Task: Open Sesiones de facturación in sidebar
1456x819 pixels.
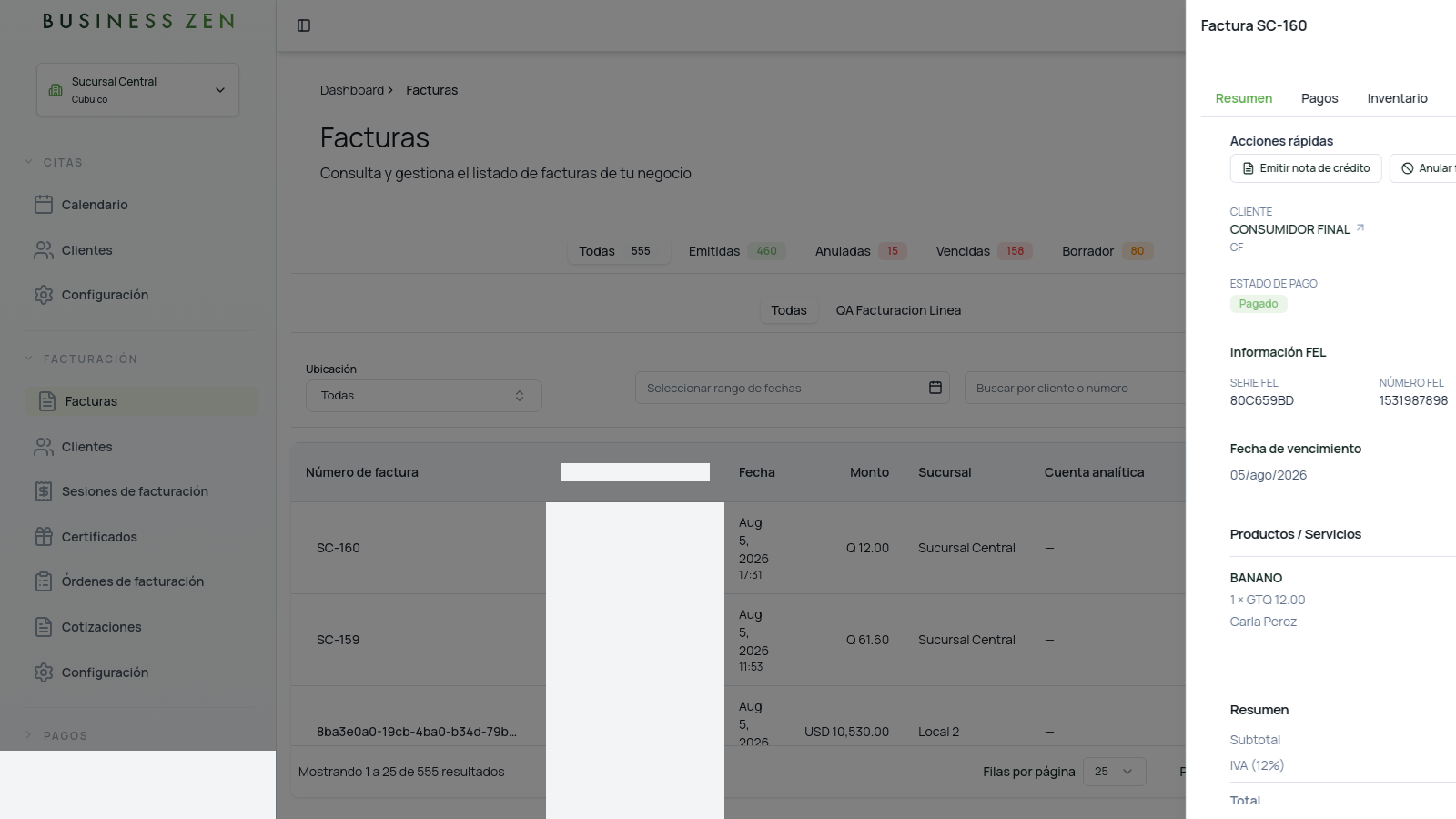Action: coord(135,491)
